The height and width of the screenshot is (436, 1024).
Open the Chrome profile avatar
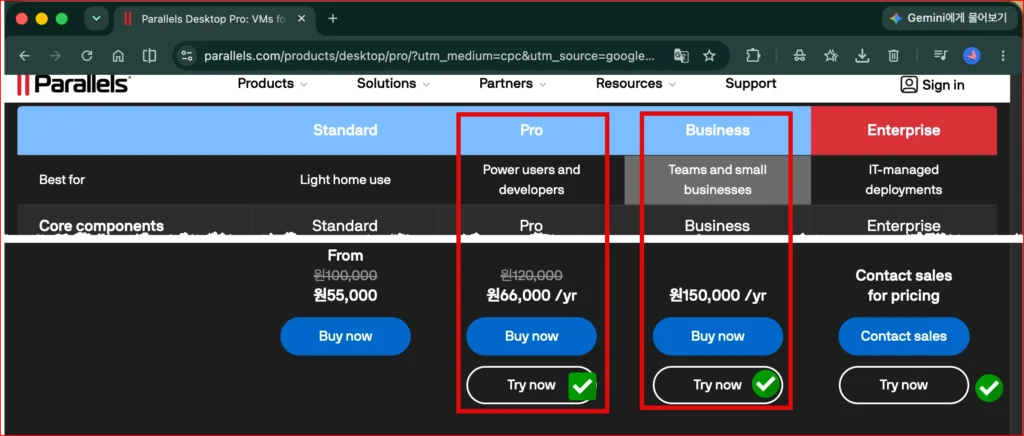pos(972,56)
